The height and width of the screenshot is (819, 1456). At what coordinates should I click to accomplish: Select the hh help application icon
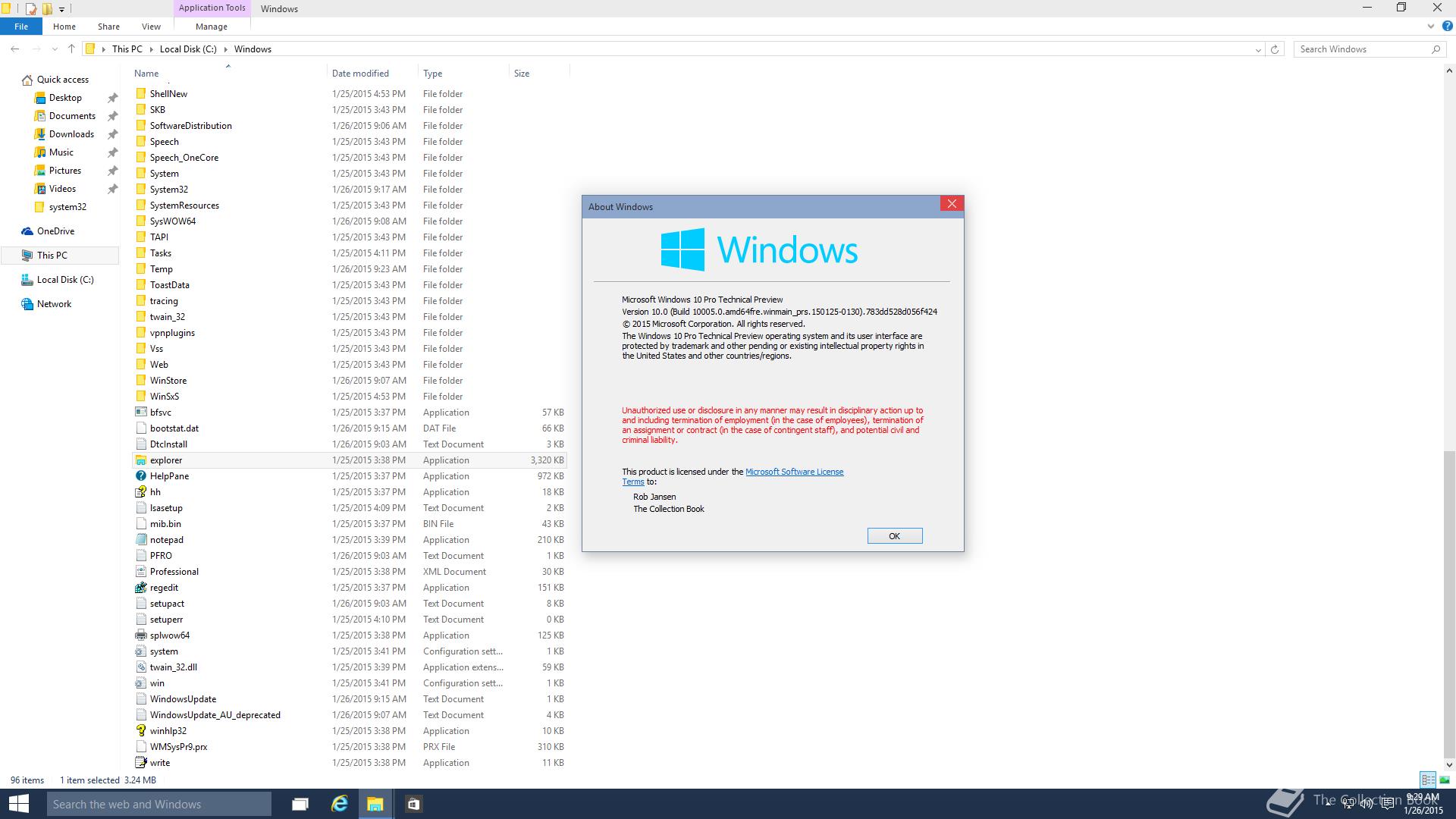[x=140, y=492]
